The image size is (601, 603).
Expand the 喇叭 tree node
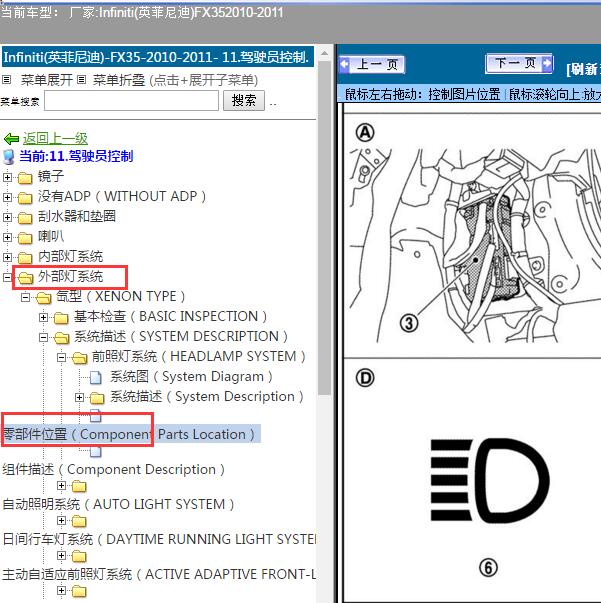click(x=7, y=237)
